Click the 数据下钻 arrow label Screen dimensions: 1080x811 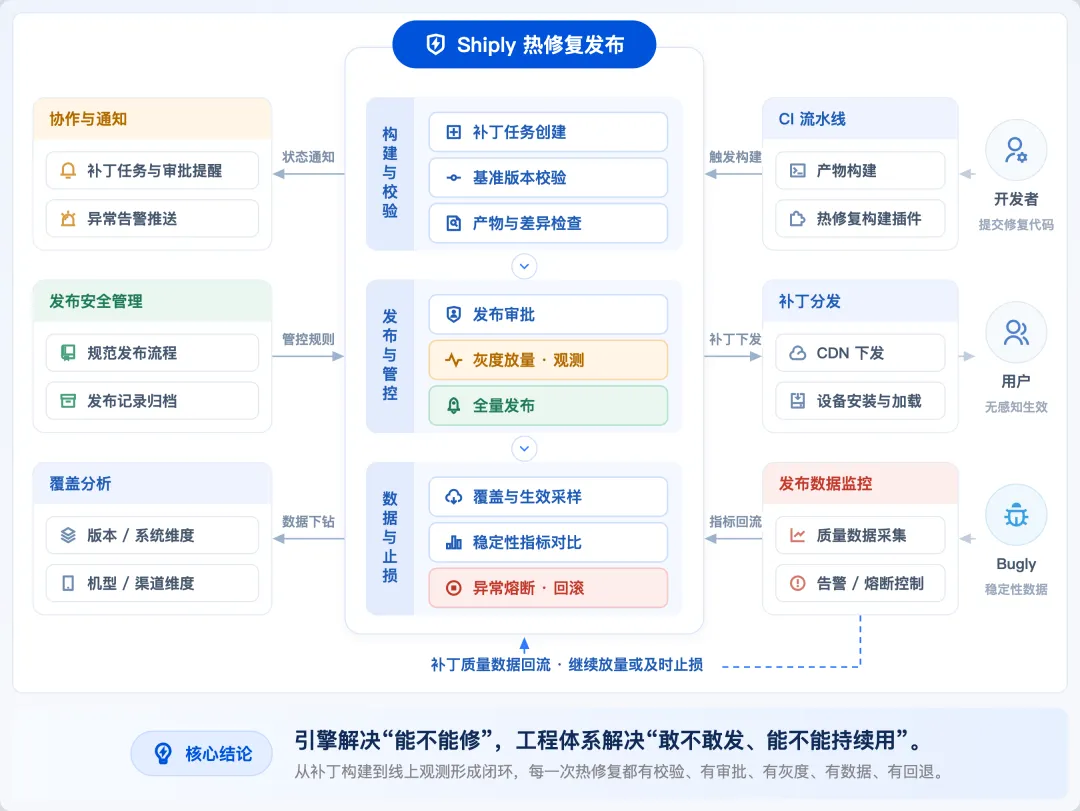[308, 522]
